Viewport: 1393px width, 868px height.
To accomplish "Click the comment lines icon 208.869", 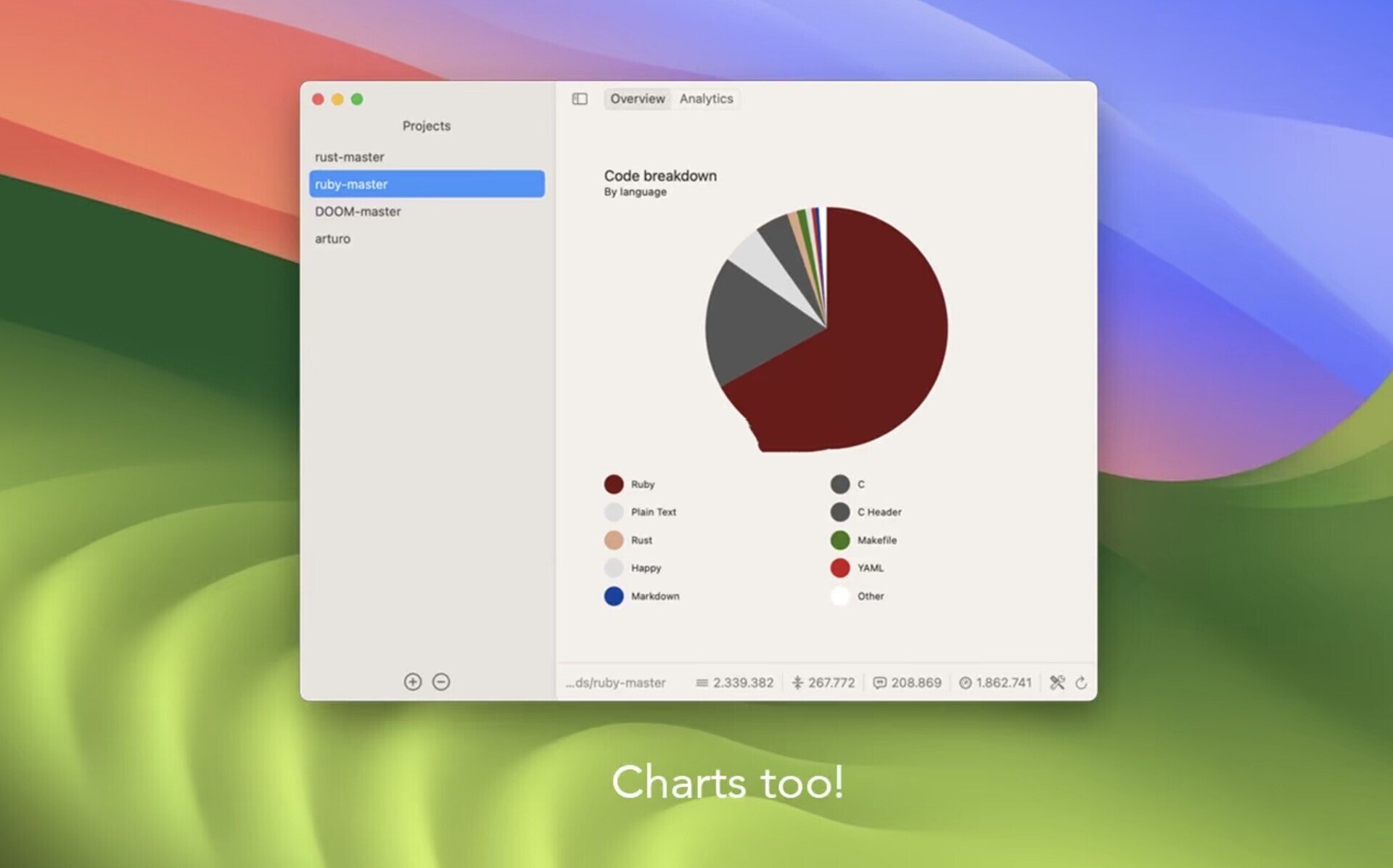I will [x=879, y=682].
